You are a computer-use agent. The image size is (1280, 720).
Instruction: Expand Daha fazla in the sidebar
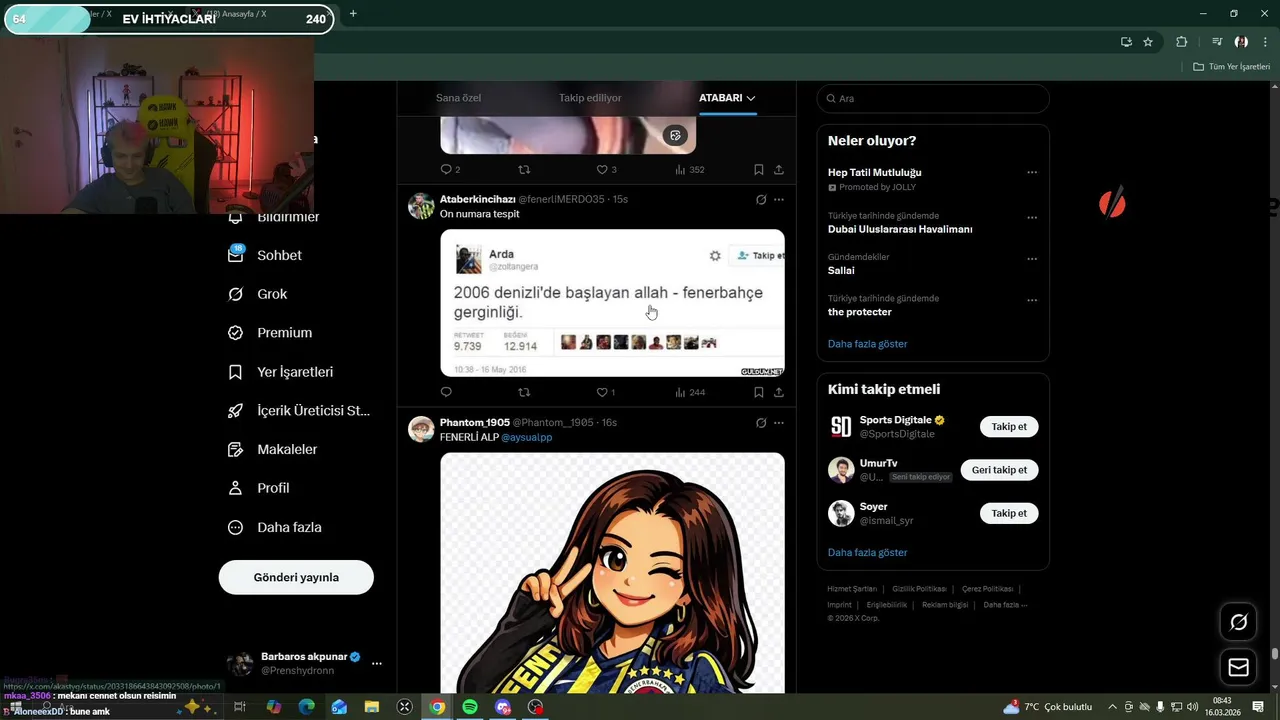click(x=274, y=527)
